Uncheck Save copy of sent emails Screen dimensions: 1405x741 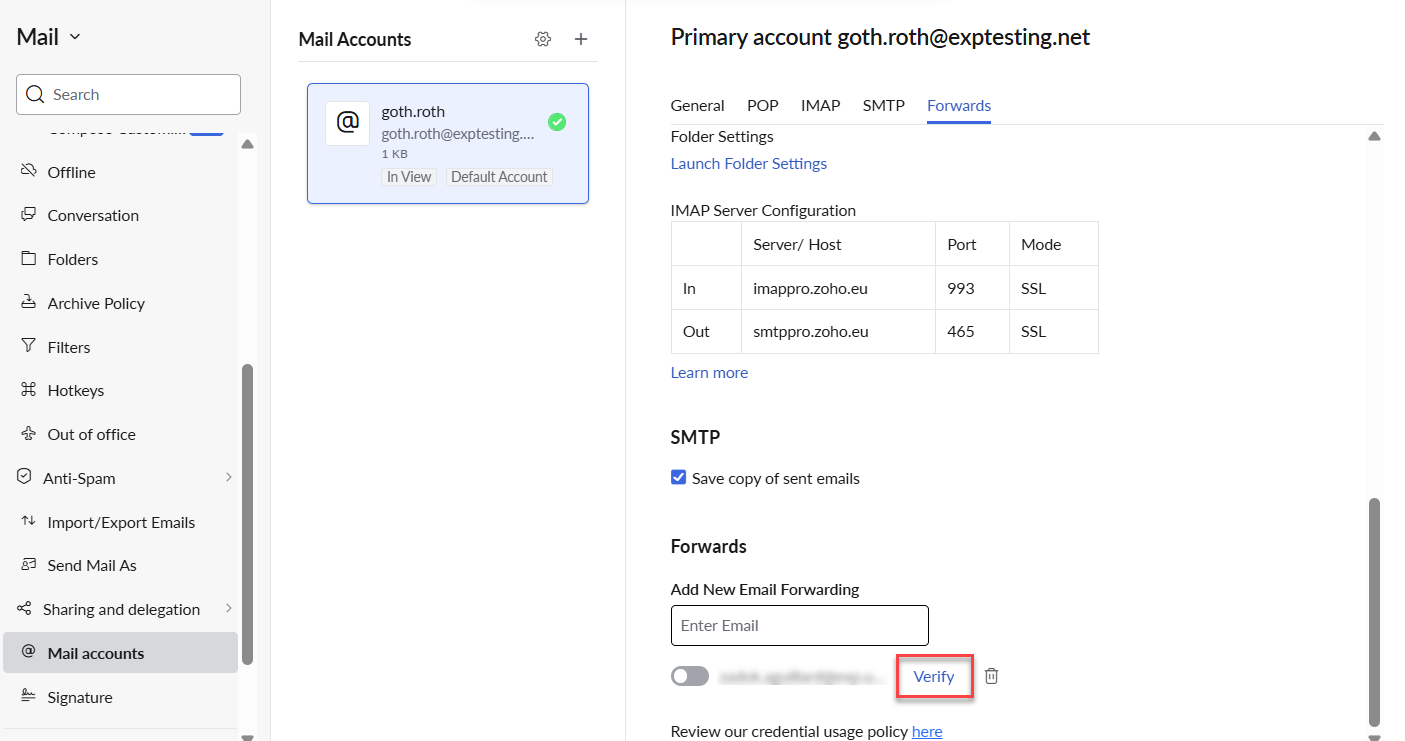click(679, 478)
